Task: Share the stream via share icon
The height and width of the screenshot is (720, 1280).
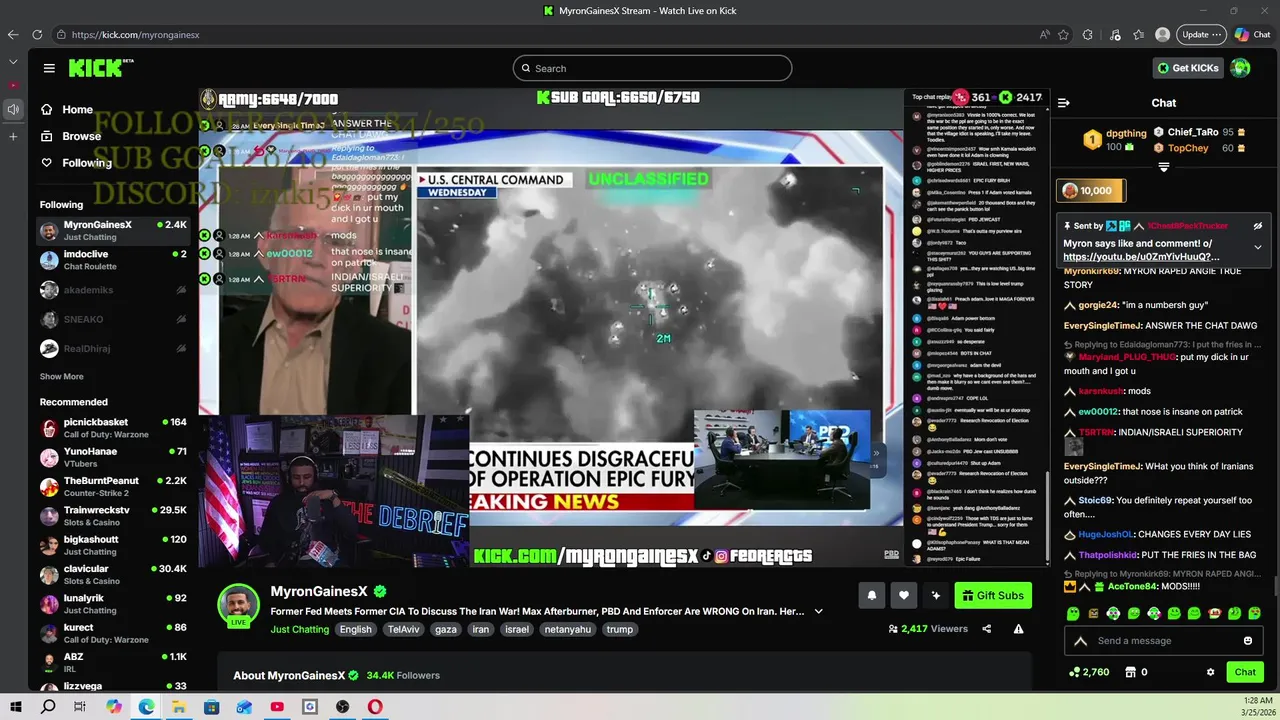Action: tap(987, 629)
